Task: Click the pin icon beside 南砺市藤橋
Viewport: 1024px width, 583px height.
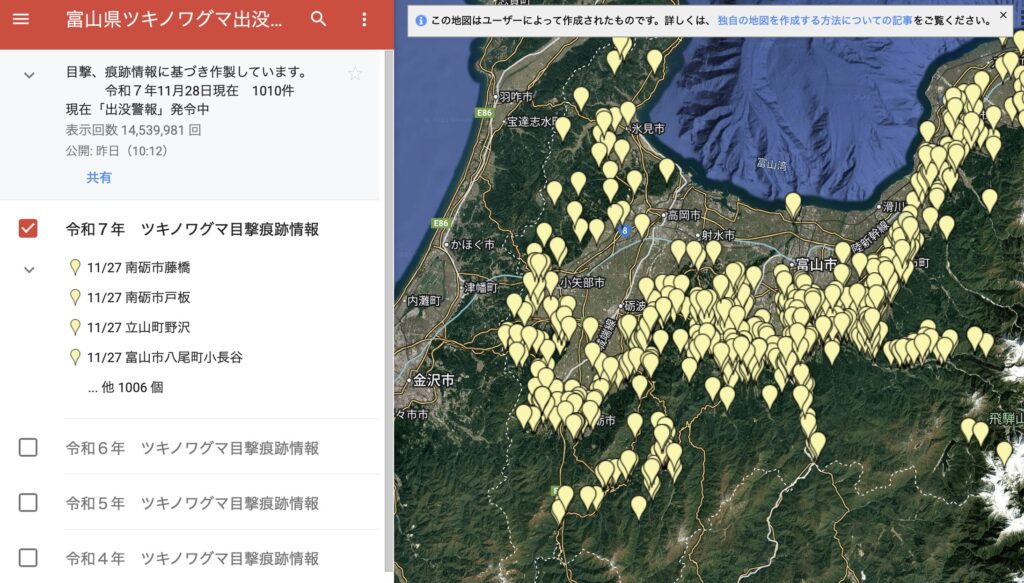Action: click(x=75, y=267)
